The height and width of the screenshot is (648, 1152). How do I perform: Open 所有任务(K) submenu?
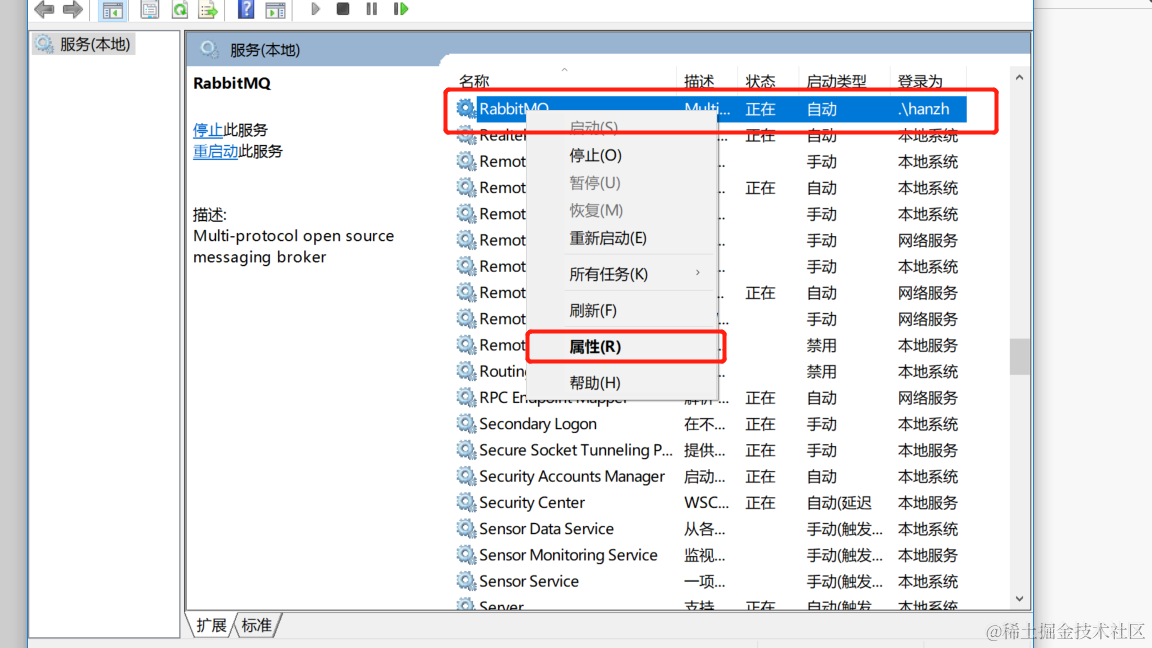pyautogui.click(x=622, y=274)
